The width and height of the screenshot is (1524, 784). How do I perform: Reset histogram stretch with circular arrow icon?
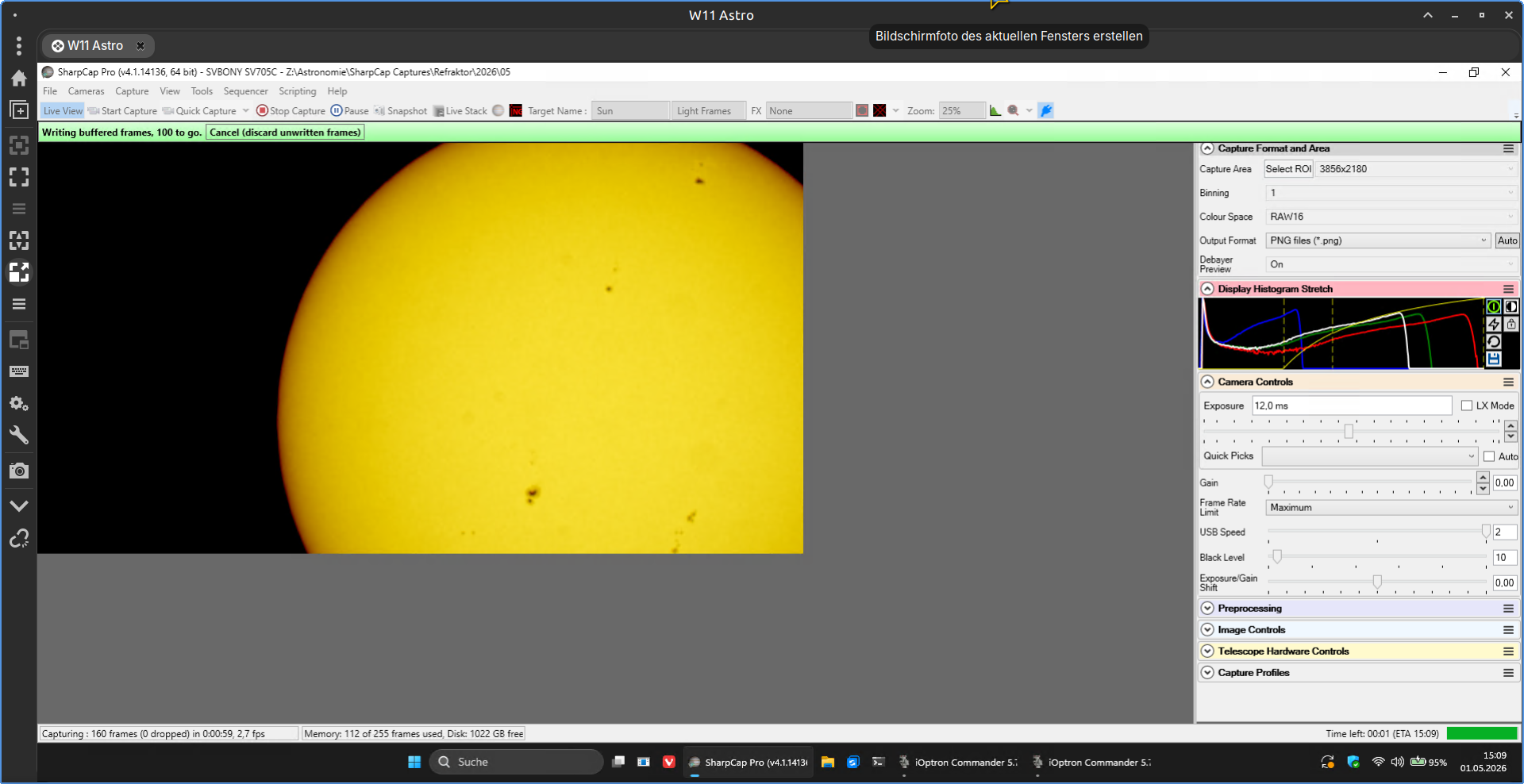pos(1494,341)
